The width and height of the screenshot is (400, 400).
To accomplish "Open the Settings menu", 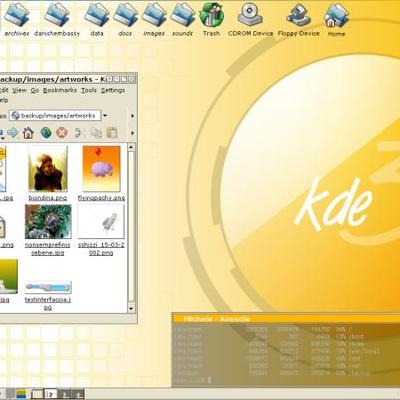I will [113, 90].
